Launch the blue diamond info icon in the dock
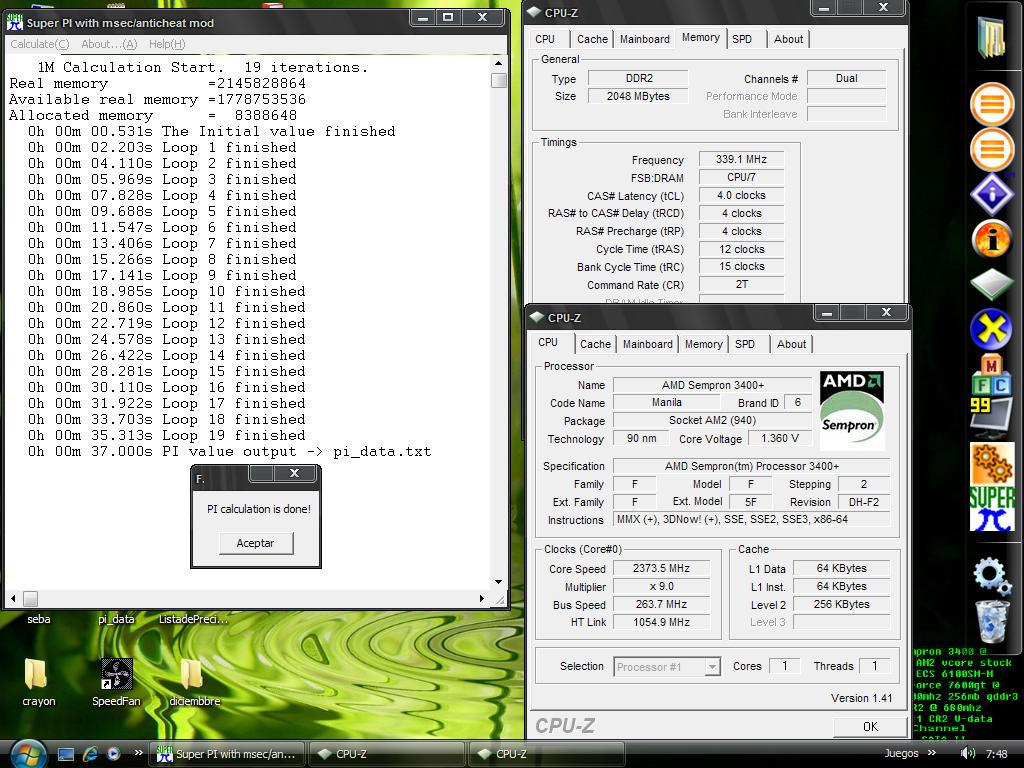 tap(991, 194)
